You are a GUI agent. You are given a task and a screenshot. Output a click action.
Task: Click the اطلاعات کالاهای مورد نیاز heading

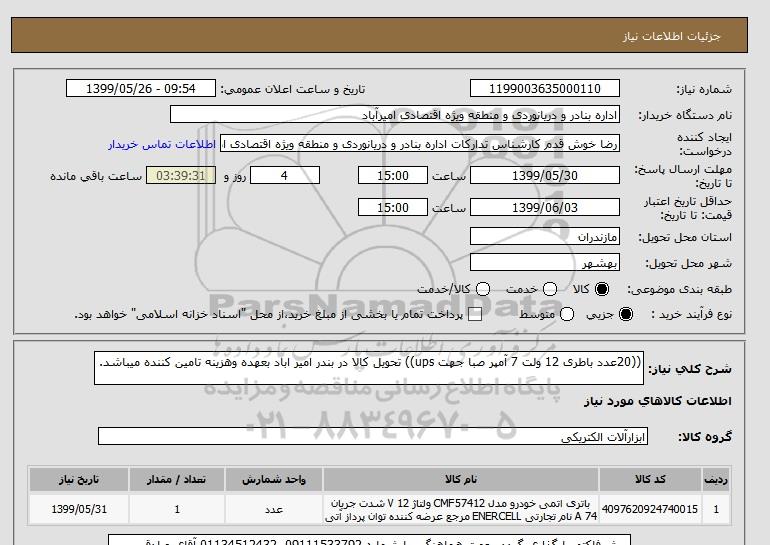click(658, 401)
